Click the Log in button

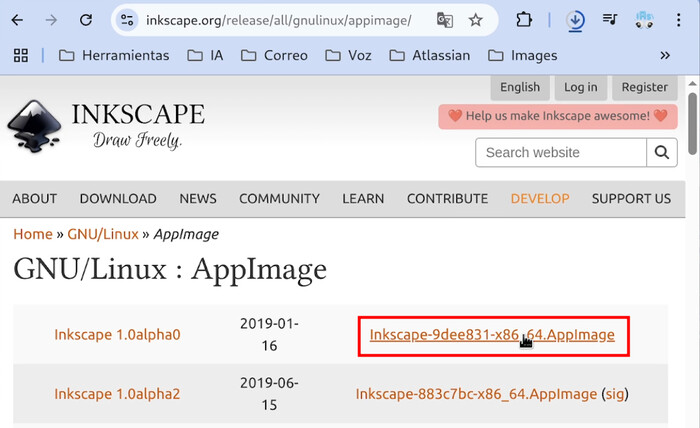coord(580,87)
